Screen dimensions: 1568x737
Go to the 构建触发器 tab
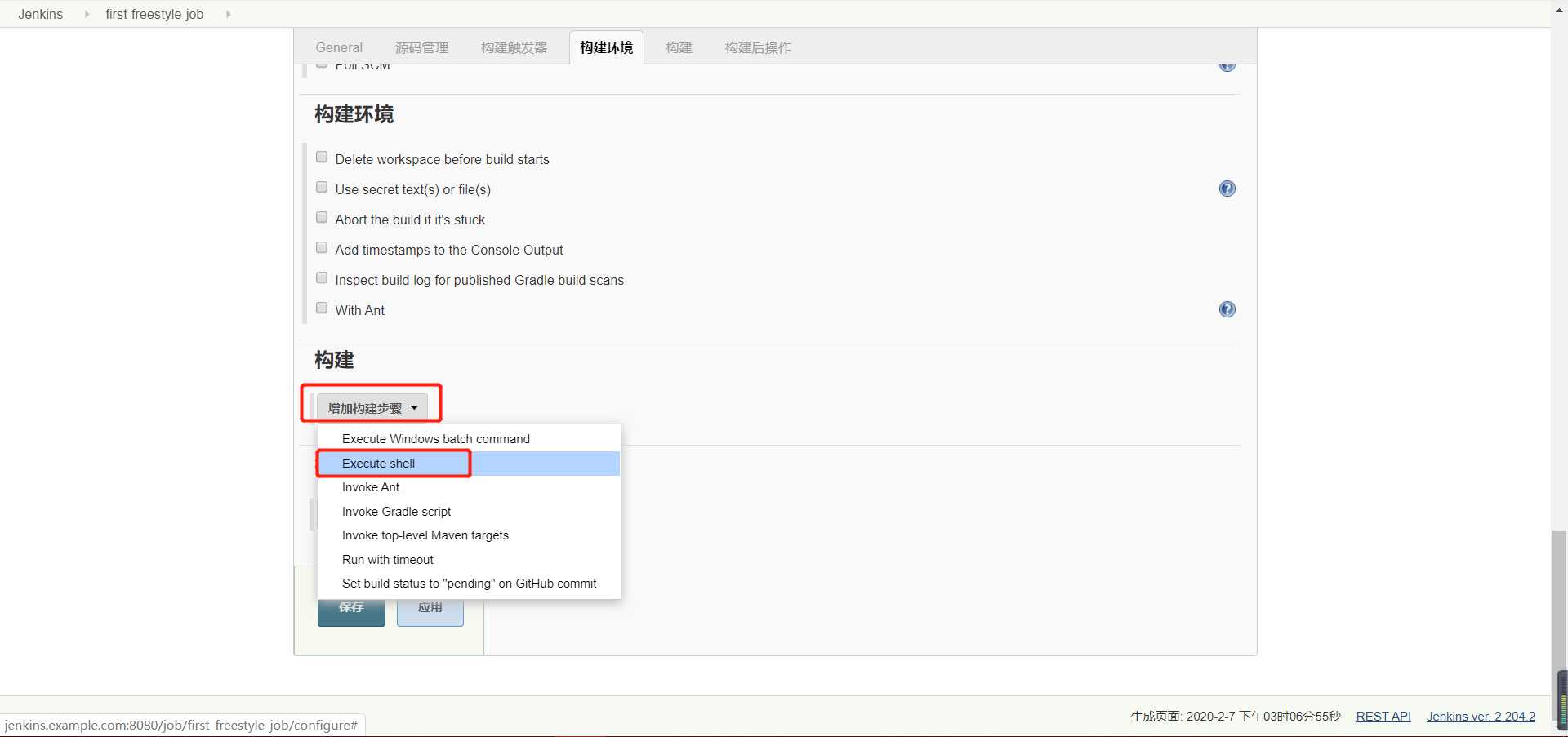coord(514,47)
